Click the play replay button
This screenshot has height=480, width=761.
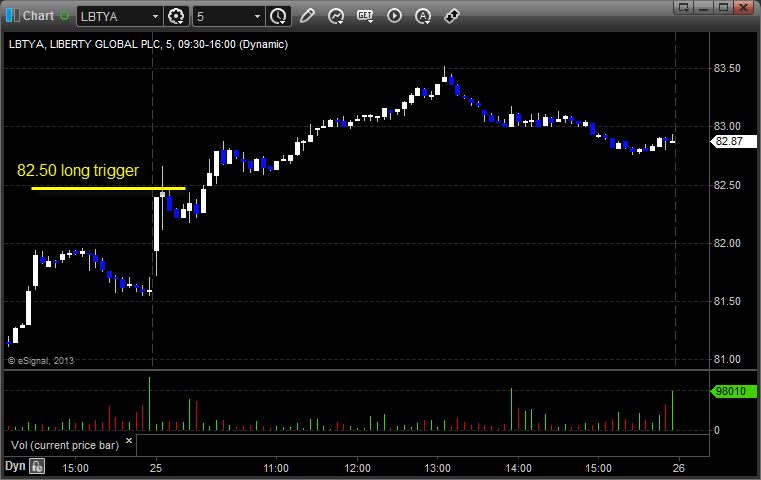pos(394,16)
